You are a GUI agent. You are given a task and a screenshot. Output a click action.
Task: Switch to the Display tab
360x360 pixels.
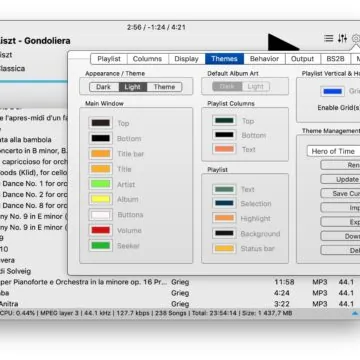[x=186, y=59]
